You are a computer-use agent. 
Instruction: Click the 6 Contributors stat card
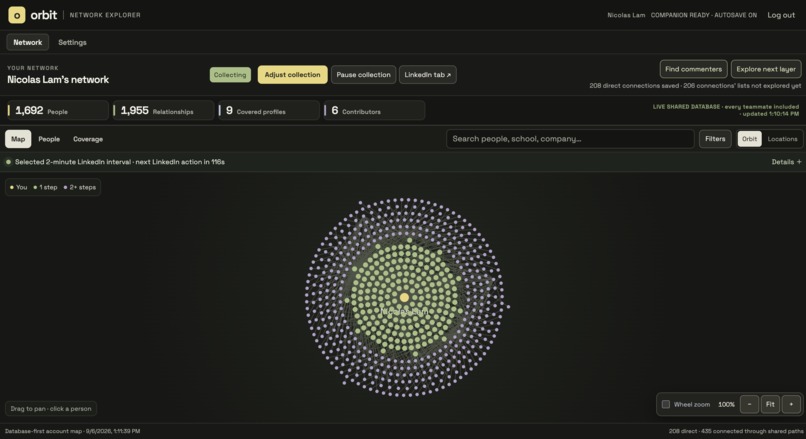tap(374, 111)
